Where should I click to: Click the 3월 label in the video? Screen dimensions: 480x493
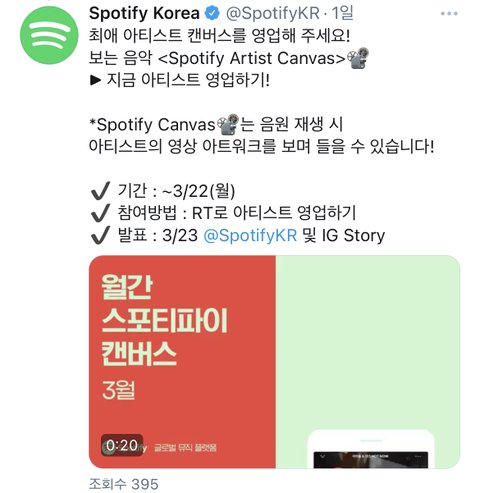click(x=118, y=390)
